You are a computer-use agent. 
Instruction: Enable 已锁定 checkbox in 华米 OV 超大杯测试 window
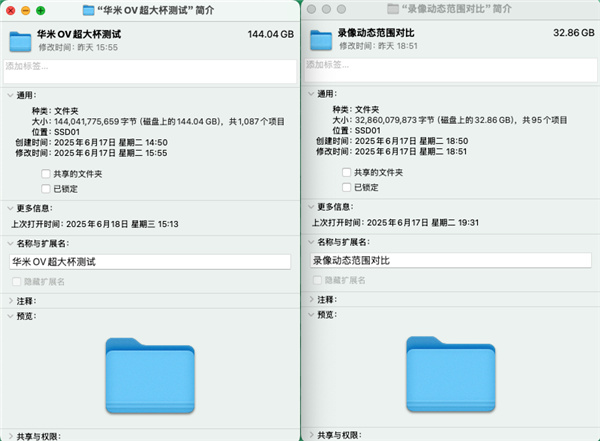46,188
